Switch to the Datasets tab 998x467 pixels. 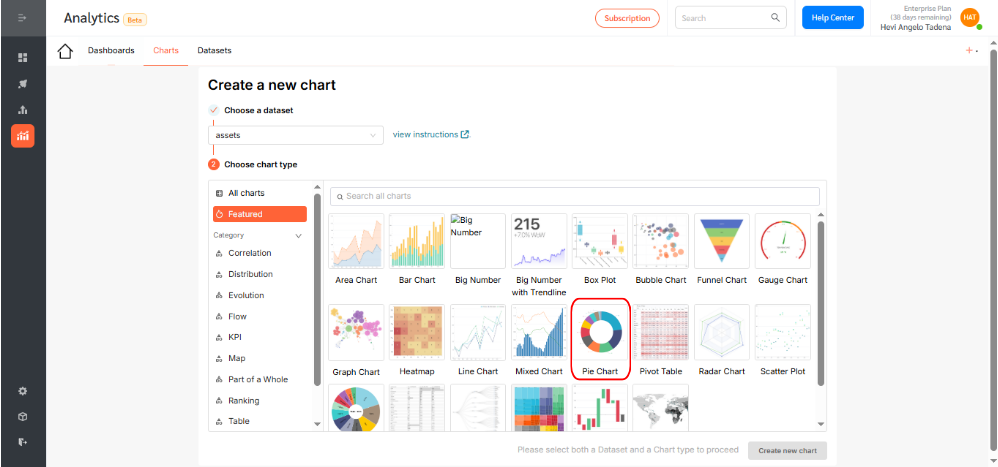coord(214,50)
